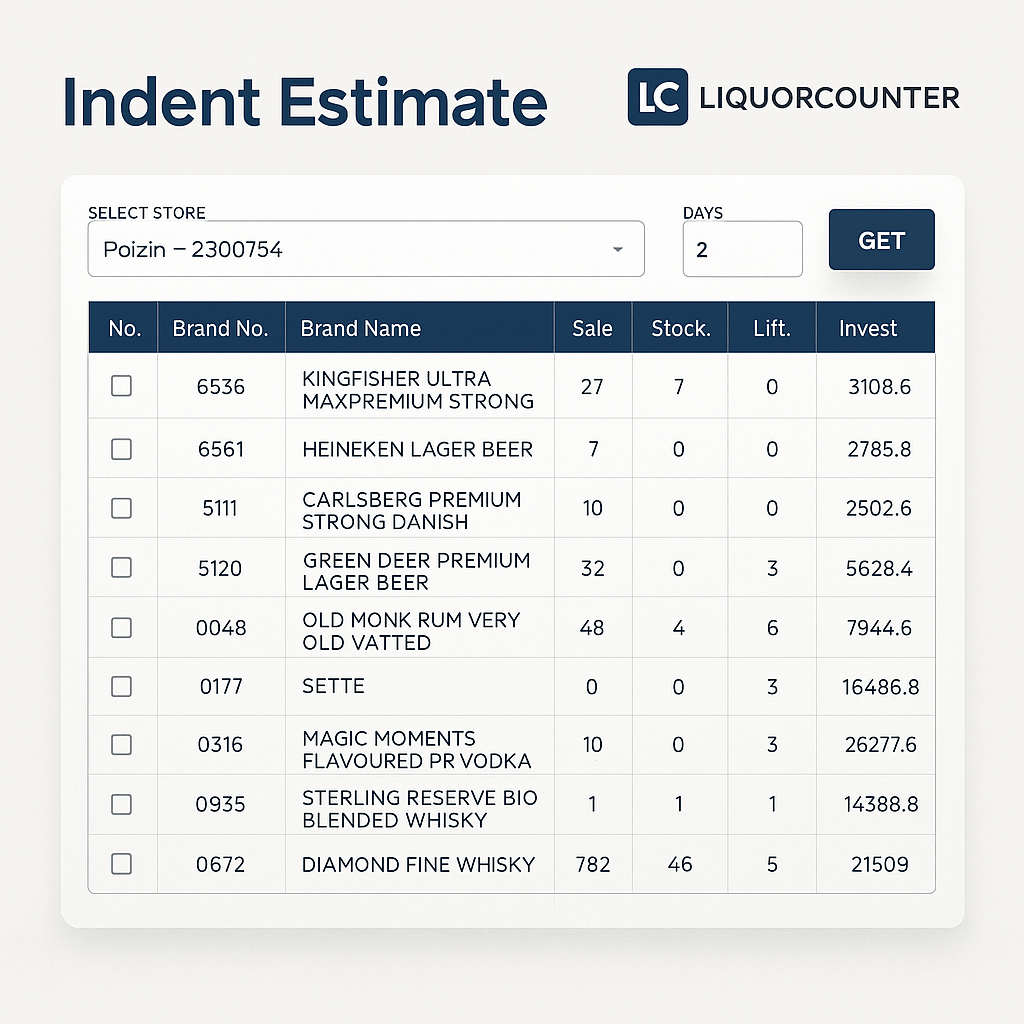Sort by the Sale column header

tap(592, 328)
